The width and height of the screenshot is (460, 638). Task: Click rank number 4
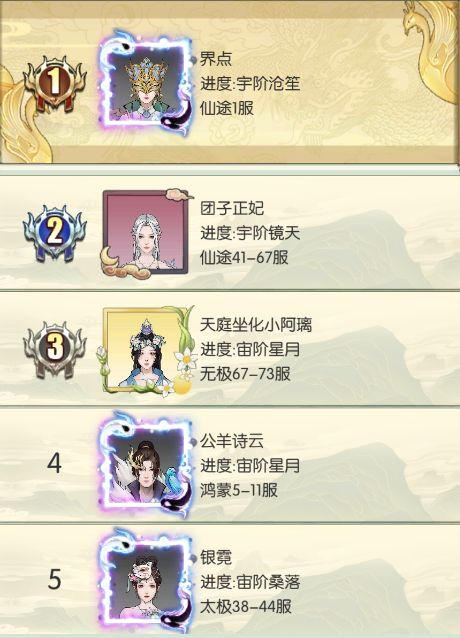coord(54,463)
